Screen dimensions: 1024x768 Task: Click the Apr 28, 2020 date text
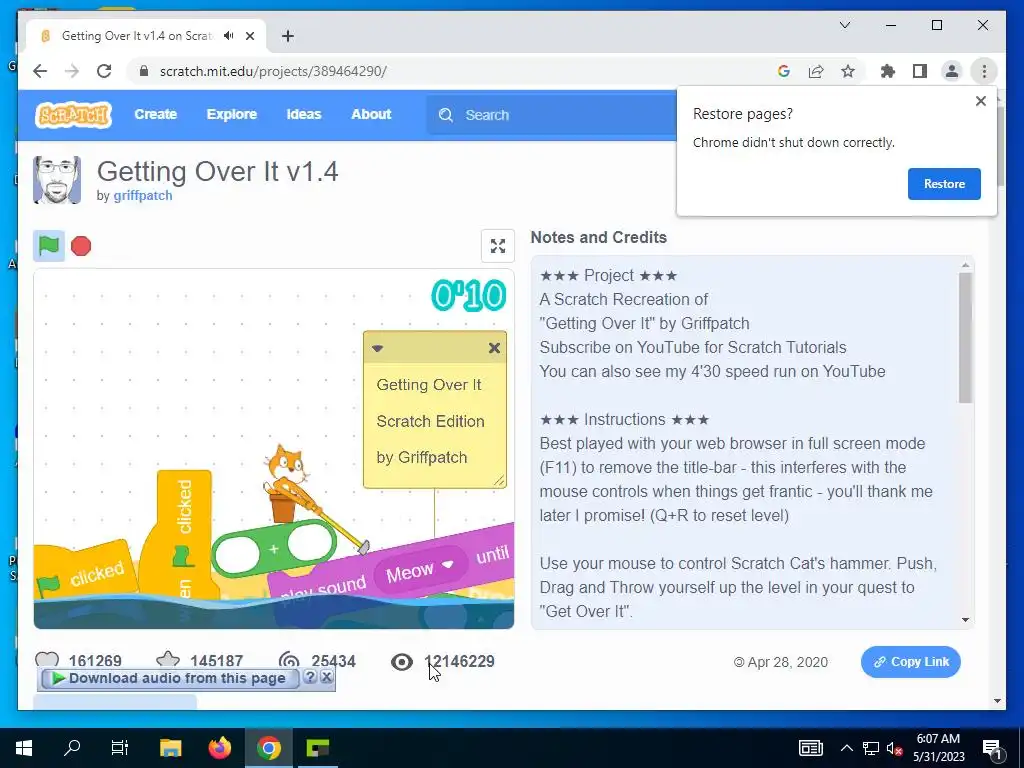point(788,662)
